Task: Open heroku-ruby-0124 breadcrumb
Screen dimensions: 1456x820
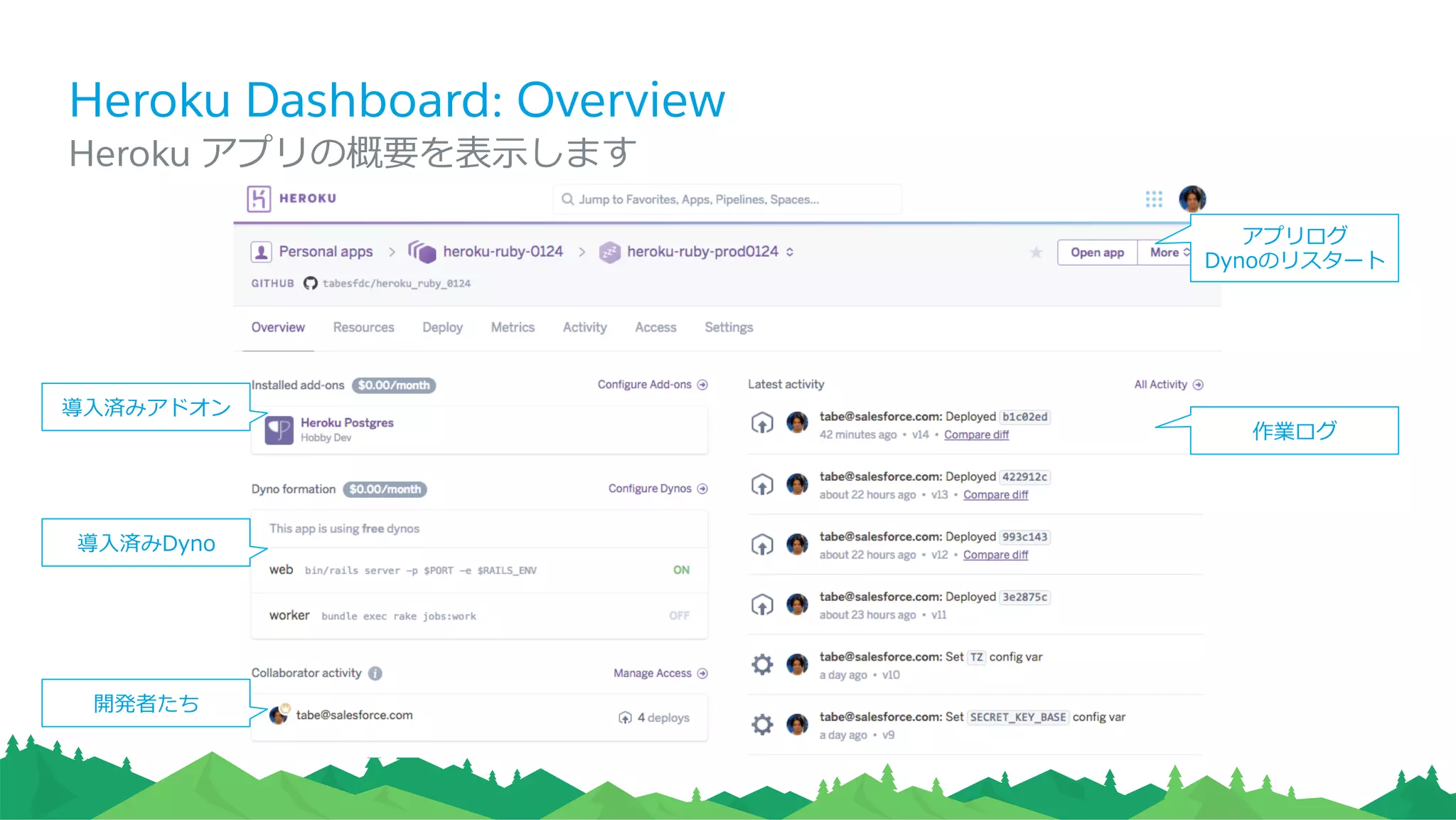Action: point(503,252)
